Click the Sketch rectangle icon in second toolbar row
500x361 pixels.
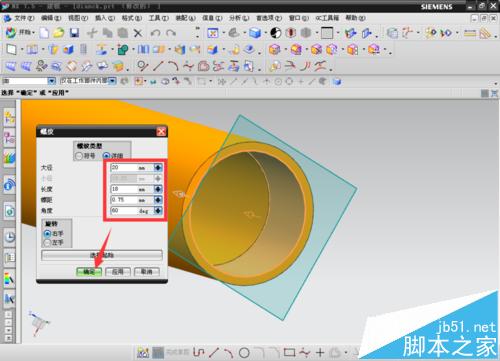(11, 50)
